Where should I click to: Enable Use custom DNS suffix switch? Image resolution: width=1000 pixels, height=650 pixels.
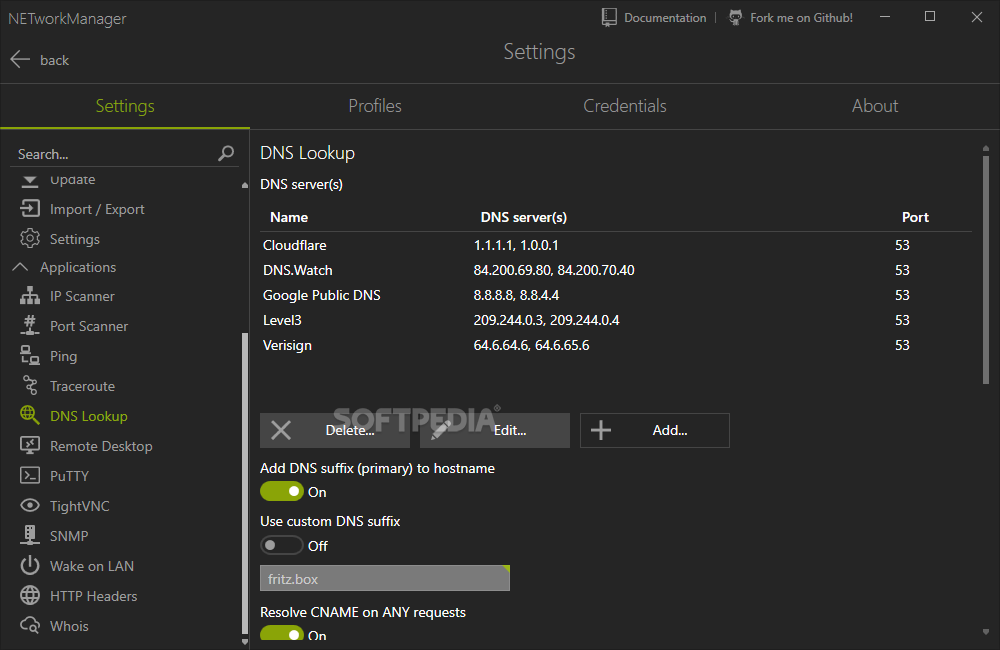click(x=281, y=545)
